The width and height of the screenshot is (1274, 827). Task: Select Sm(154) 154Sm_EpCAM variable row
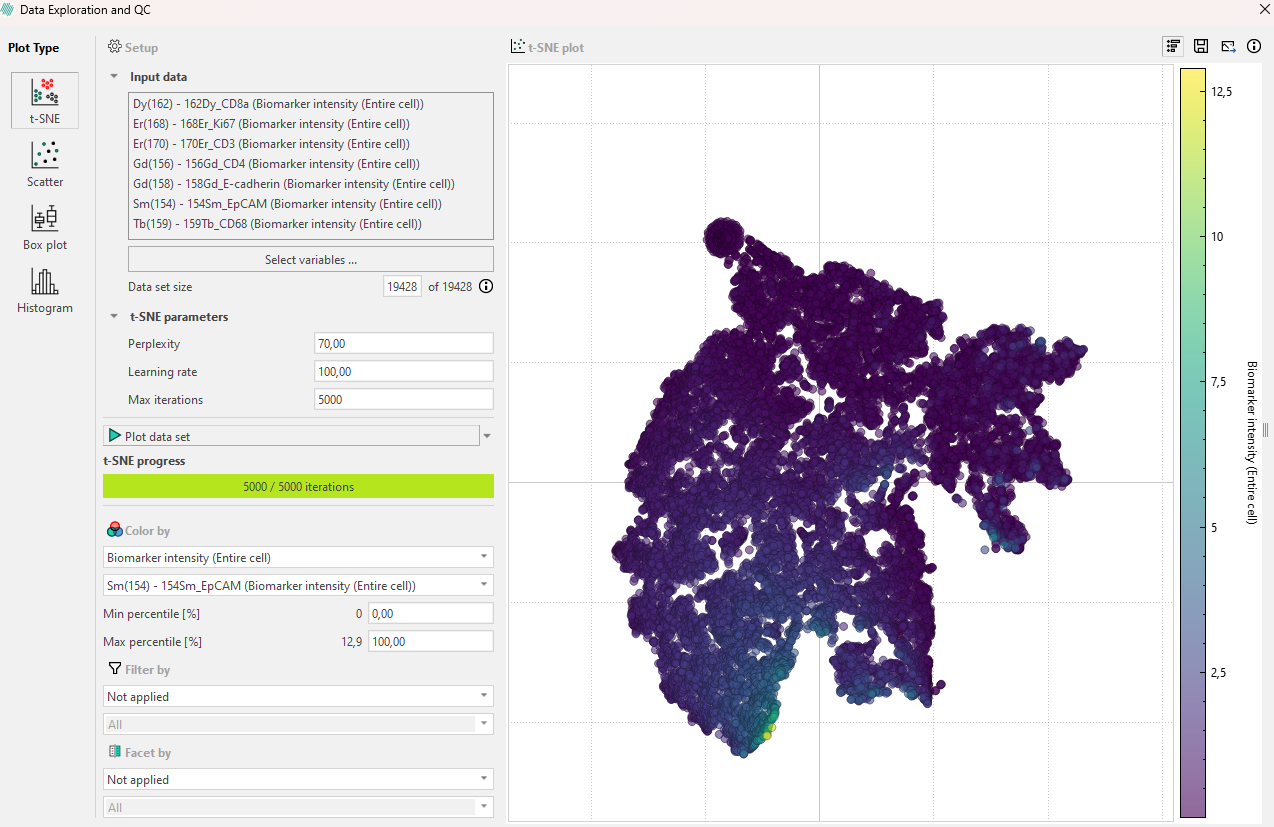coord(311,204)
